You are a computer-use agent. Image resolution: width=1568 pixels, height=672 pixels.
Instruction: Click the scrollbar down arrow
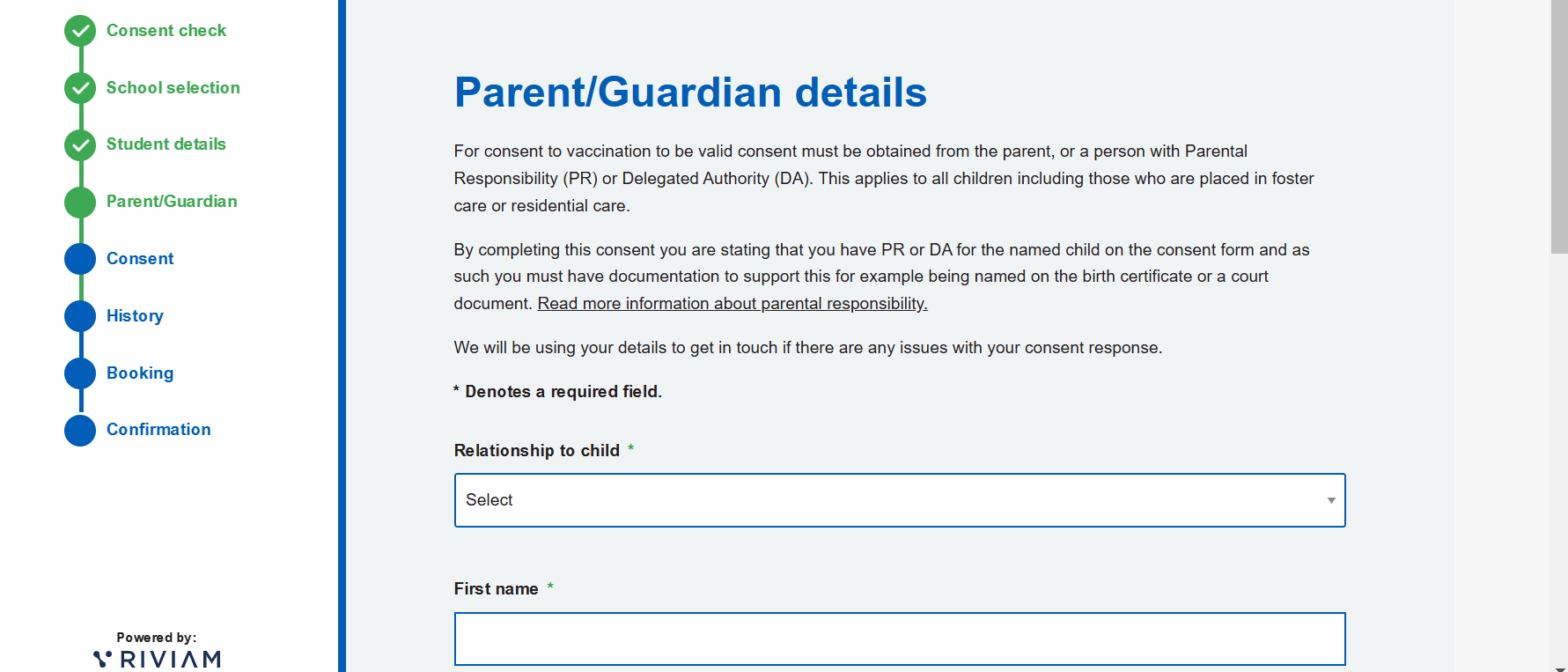1558,667
